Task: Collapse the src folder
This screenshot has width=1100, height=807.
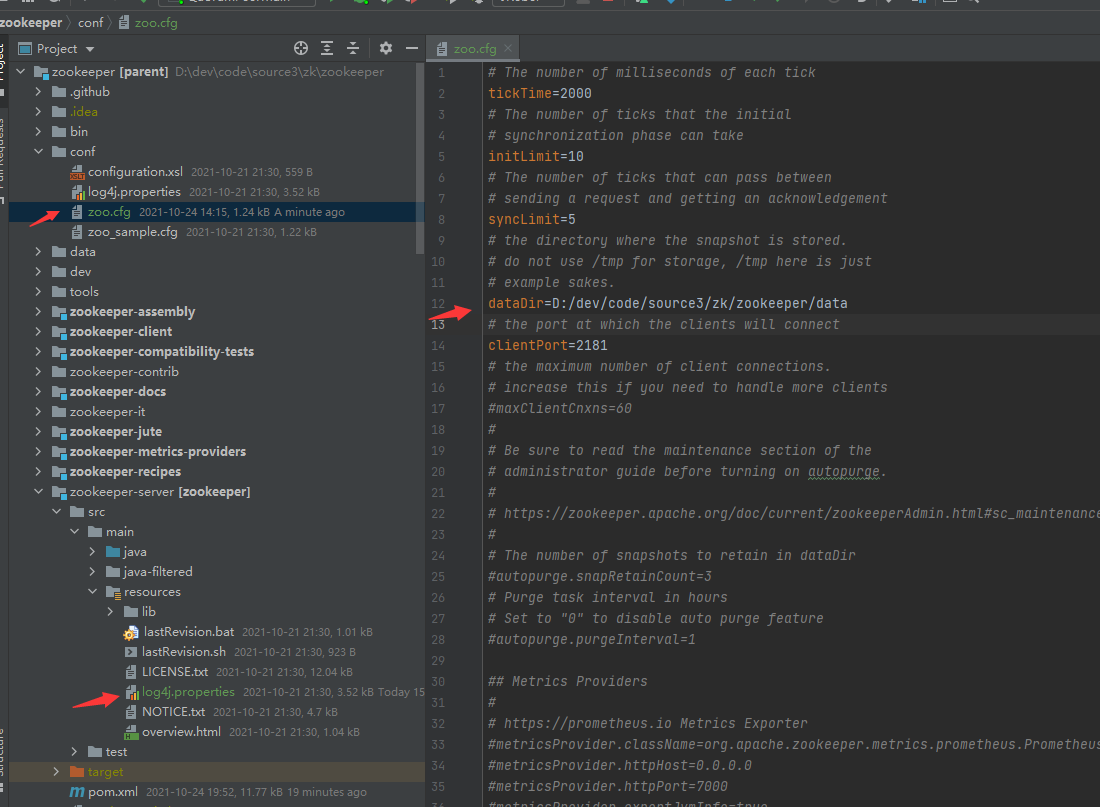Action: 56,512
